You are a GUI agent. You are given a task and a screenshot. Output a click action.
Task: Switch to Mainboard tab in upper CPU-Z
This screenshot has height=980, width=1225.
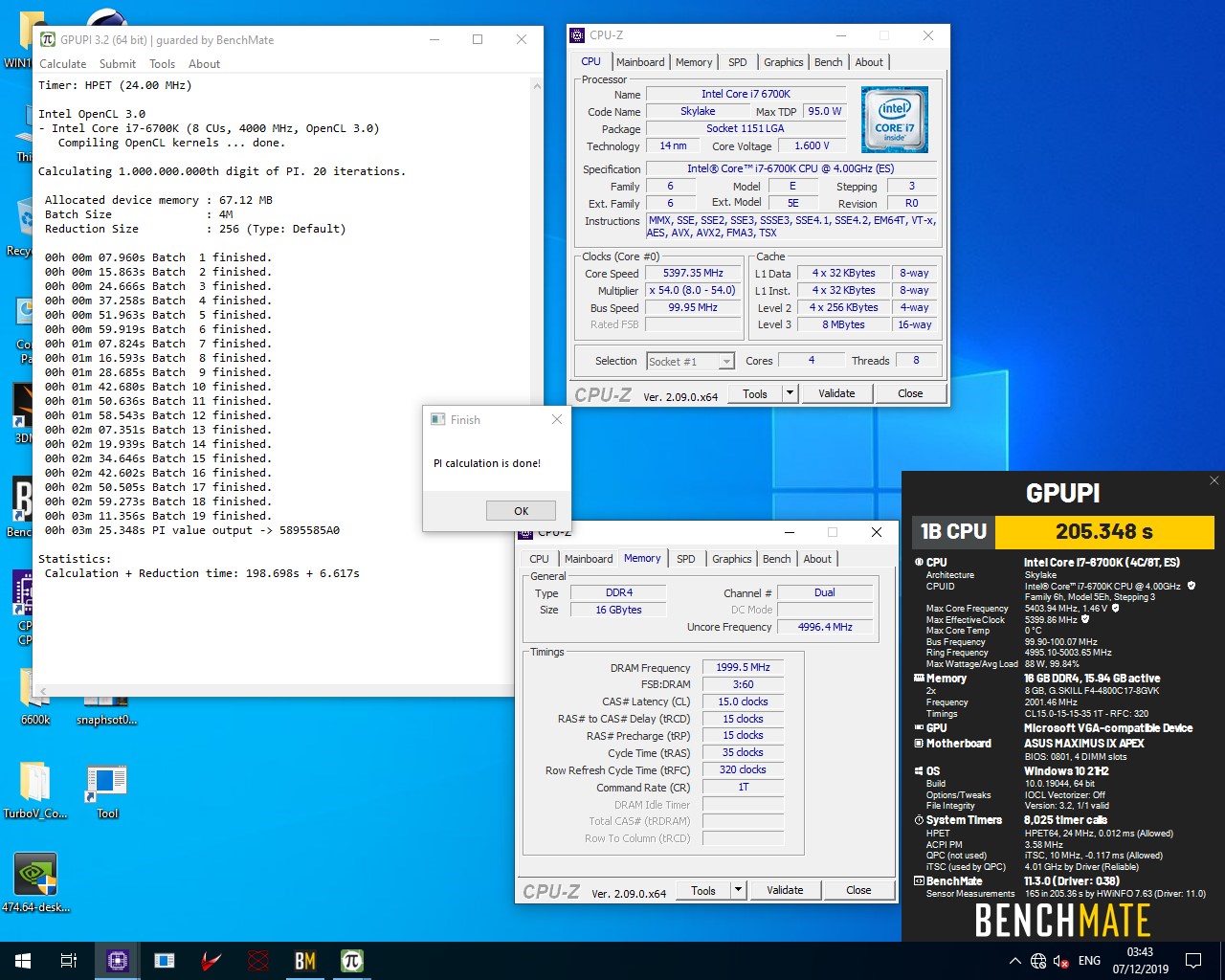[x=640, y=62]
